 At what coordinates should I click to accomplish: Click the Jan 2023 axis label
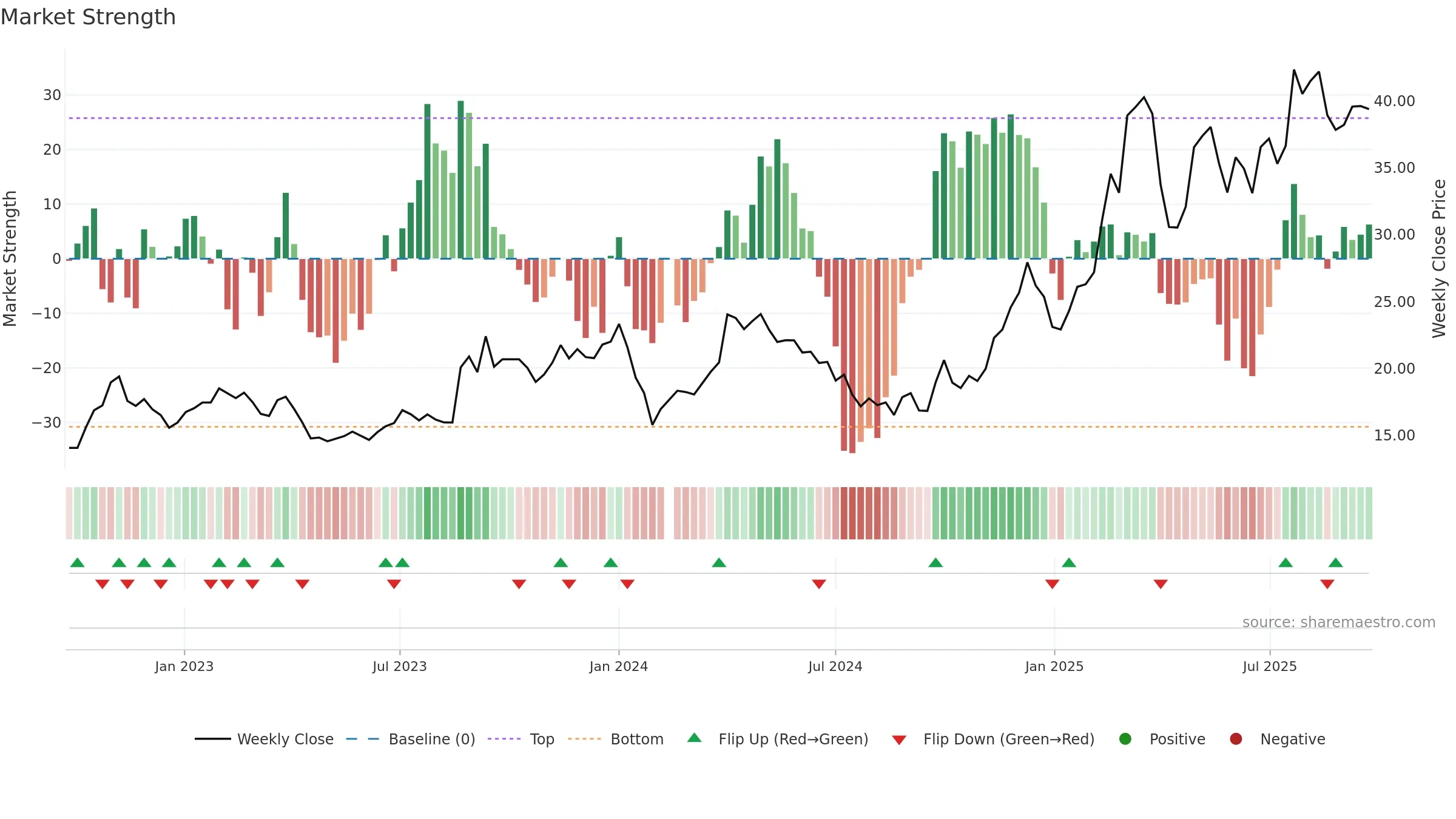pos(184,666)
